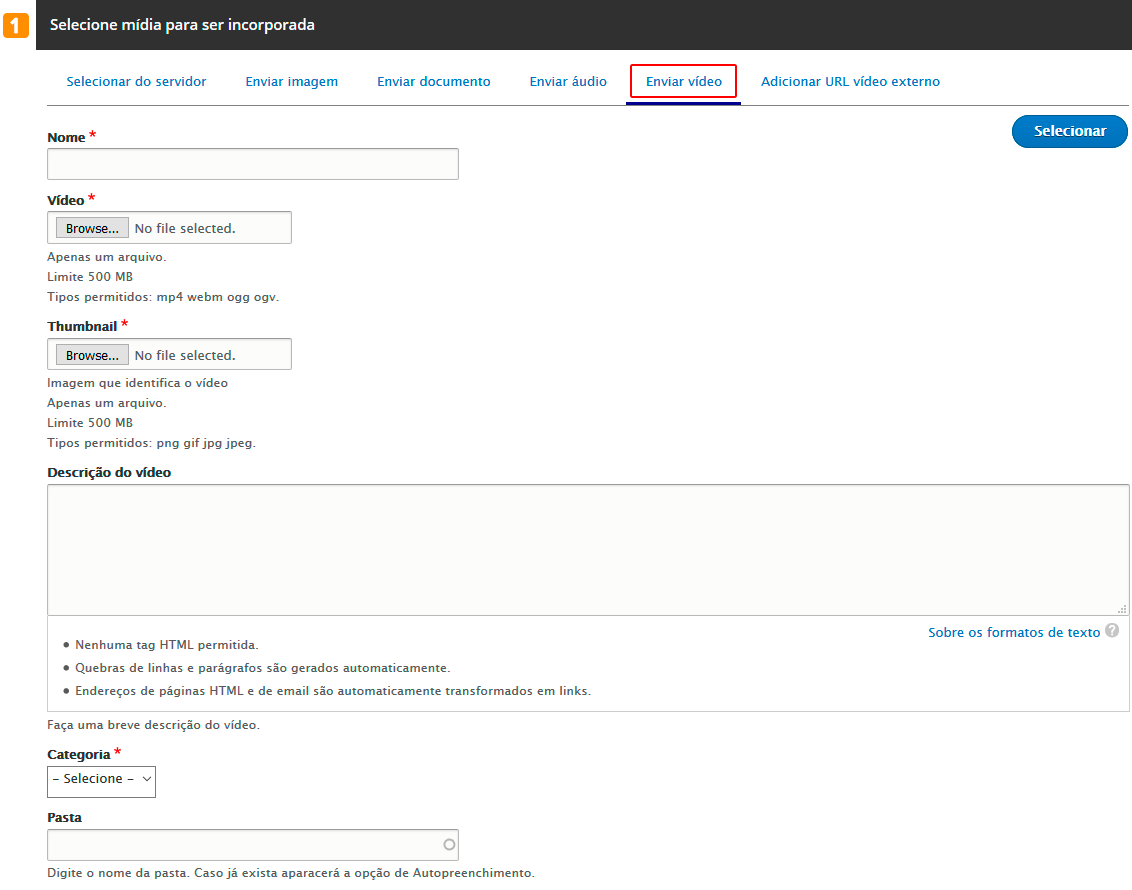Click Browse button under Thumbnail

[x=92, y=355]
